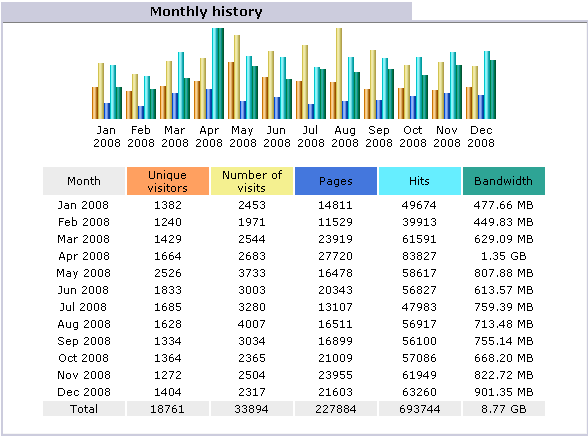Click the 1.35 GB bandwidth value
This screenshot has height=437, width=588.
coord(504,256)
